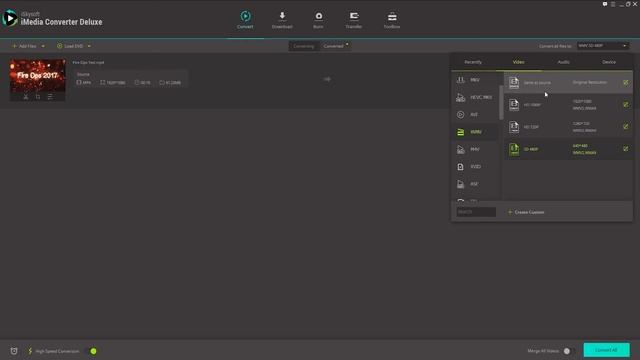Open the Burn section icon
640x360 pixels.
click(318, 16)
